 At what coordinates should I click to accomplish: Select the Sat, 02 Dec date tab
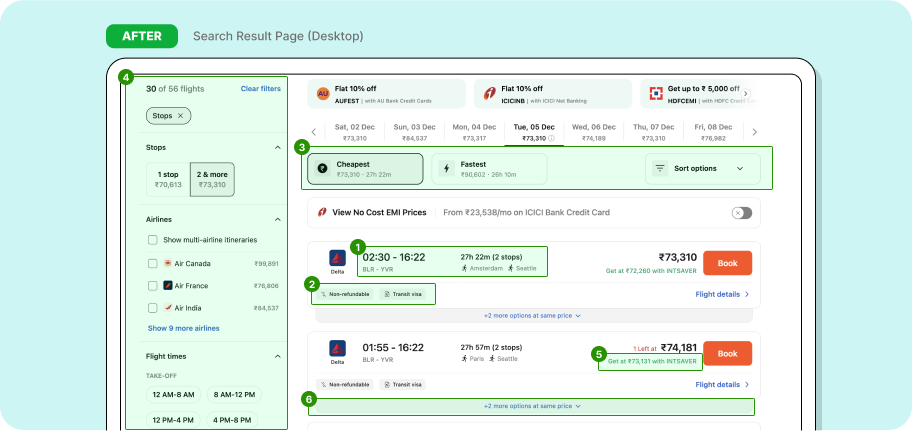click(355, 132)
